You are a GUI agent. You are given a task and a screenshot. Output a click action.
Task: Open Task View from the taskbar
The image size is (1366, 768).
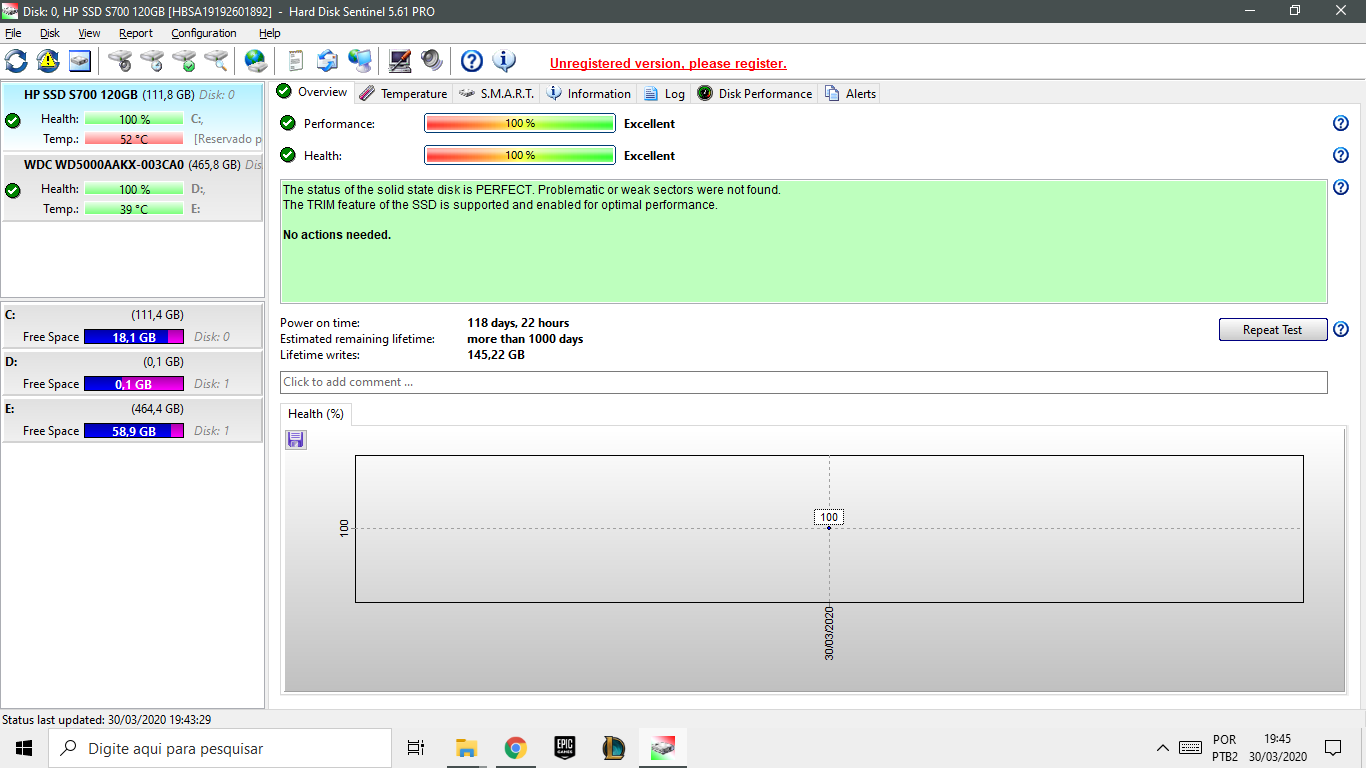pyautogui.click(x=416, y=748)
